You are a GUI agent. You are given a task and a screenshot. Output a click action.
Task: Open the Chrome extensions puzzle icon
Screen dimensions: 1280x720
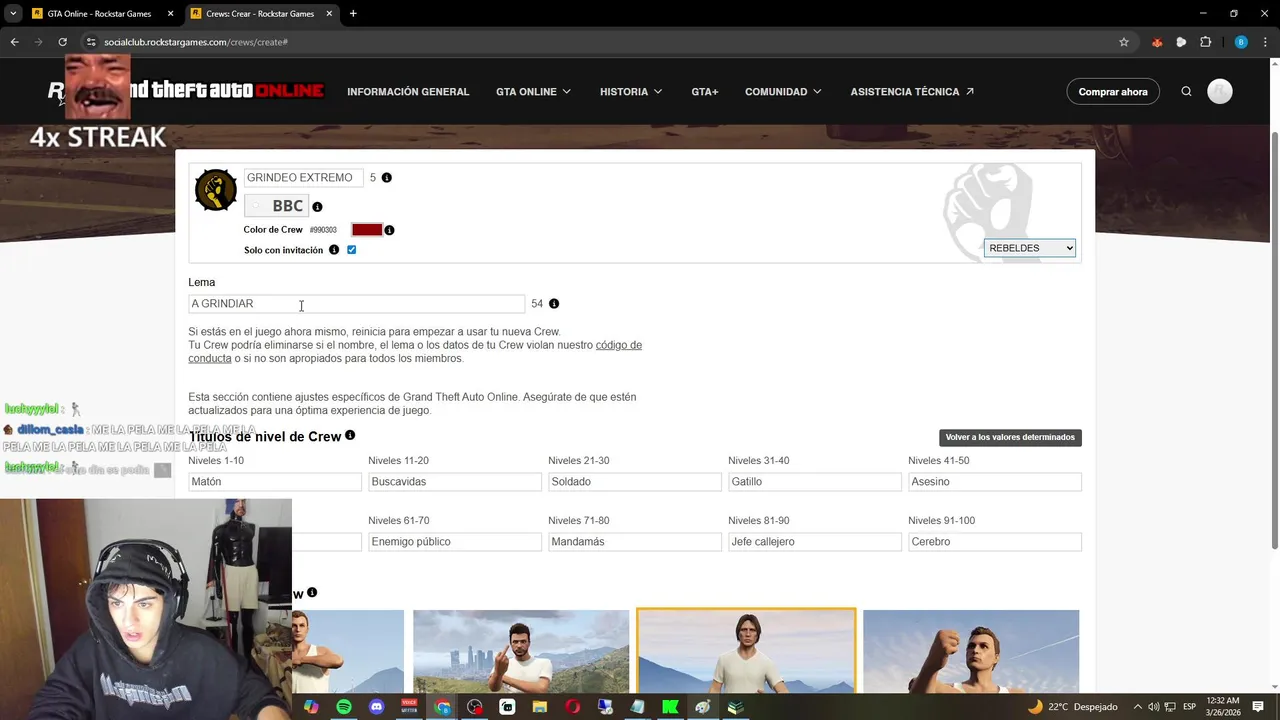1205,42
